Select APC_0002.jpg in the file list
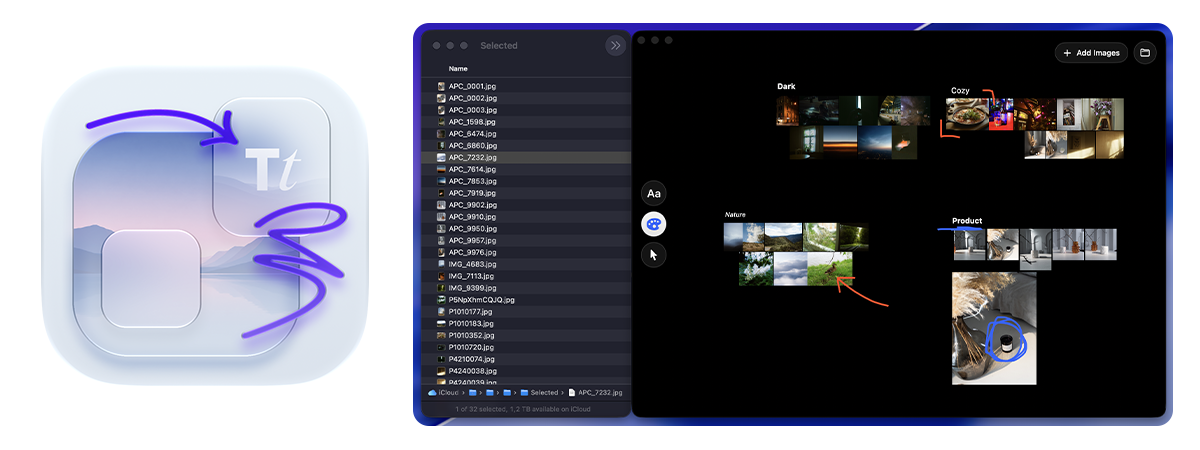Image resolution: width=1200 pixels, height=450 pixels. [x=526, y=98]
